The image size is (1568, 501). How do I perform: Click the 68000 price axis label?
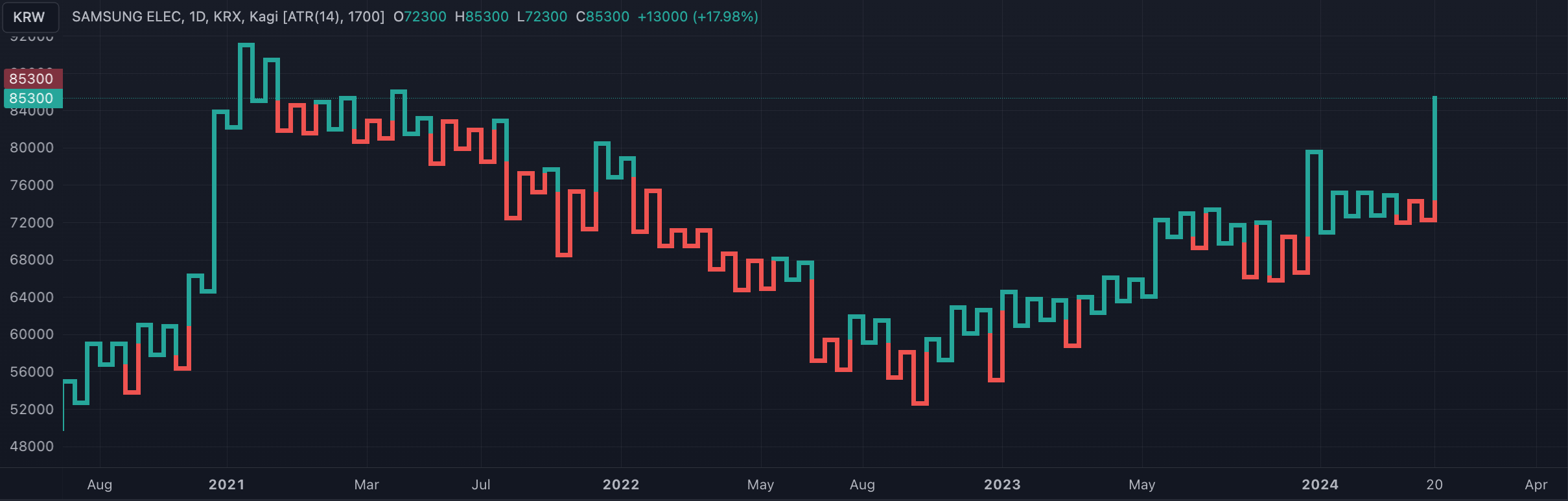(32, 260)
